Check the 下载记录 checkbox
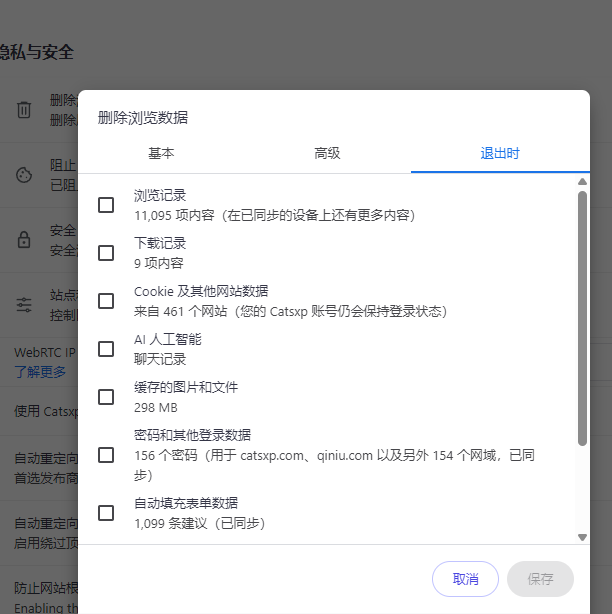Image resolution: width=612 pixels, height=614 pixels. click(106, 253)
